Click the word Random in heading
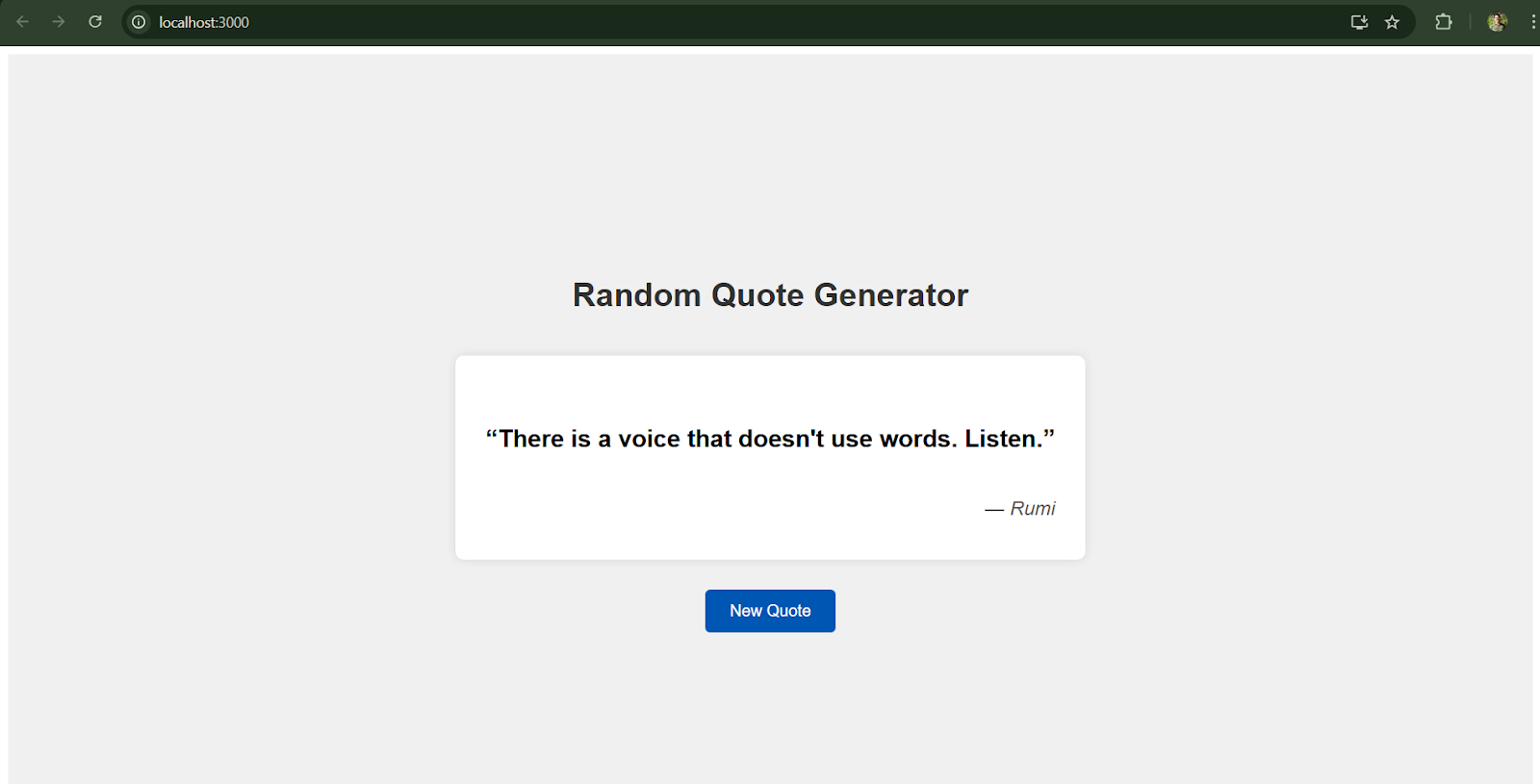 (636, 295)
